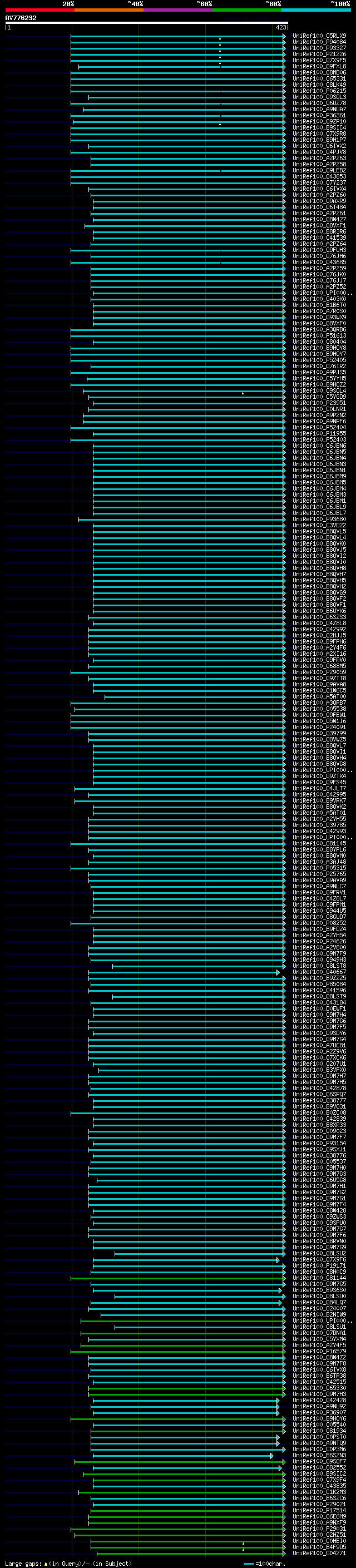This screenshot has height=1568, width=356.
Task: Select the UniRef100_P93154 hit
Action: point(319,1143)
